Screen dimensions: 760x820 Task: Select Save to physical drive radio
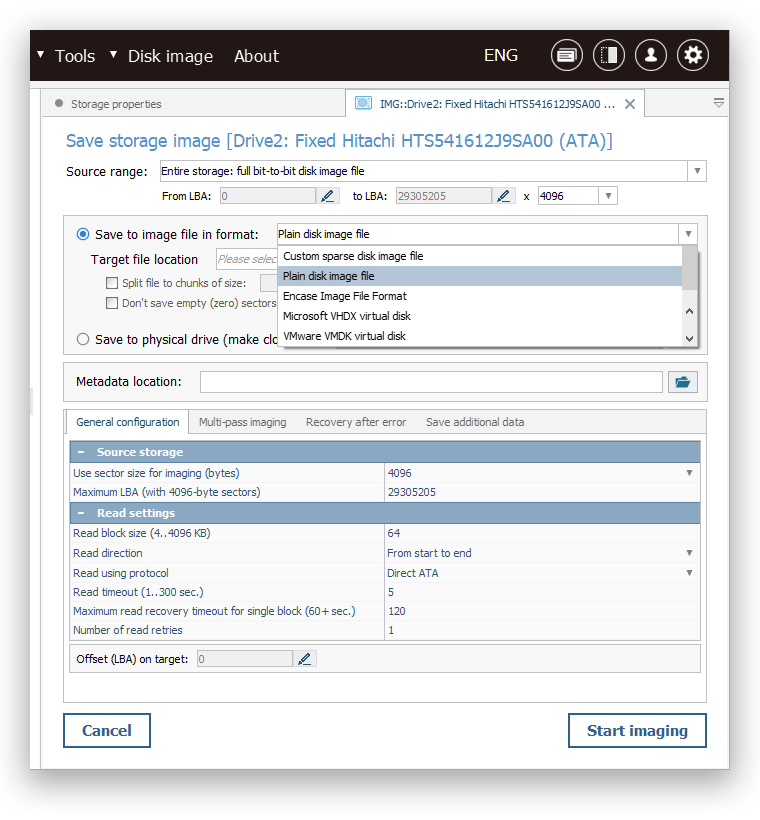click(x=83, y=339)
